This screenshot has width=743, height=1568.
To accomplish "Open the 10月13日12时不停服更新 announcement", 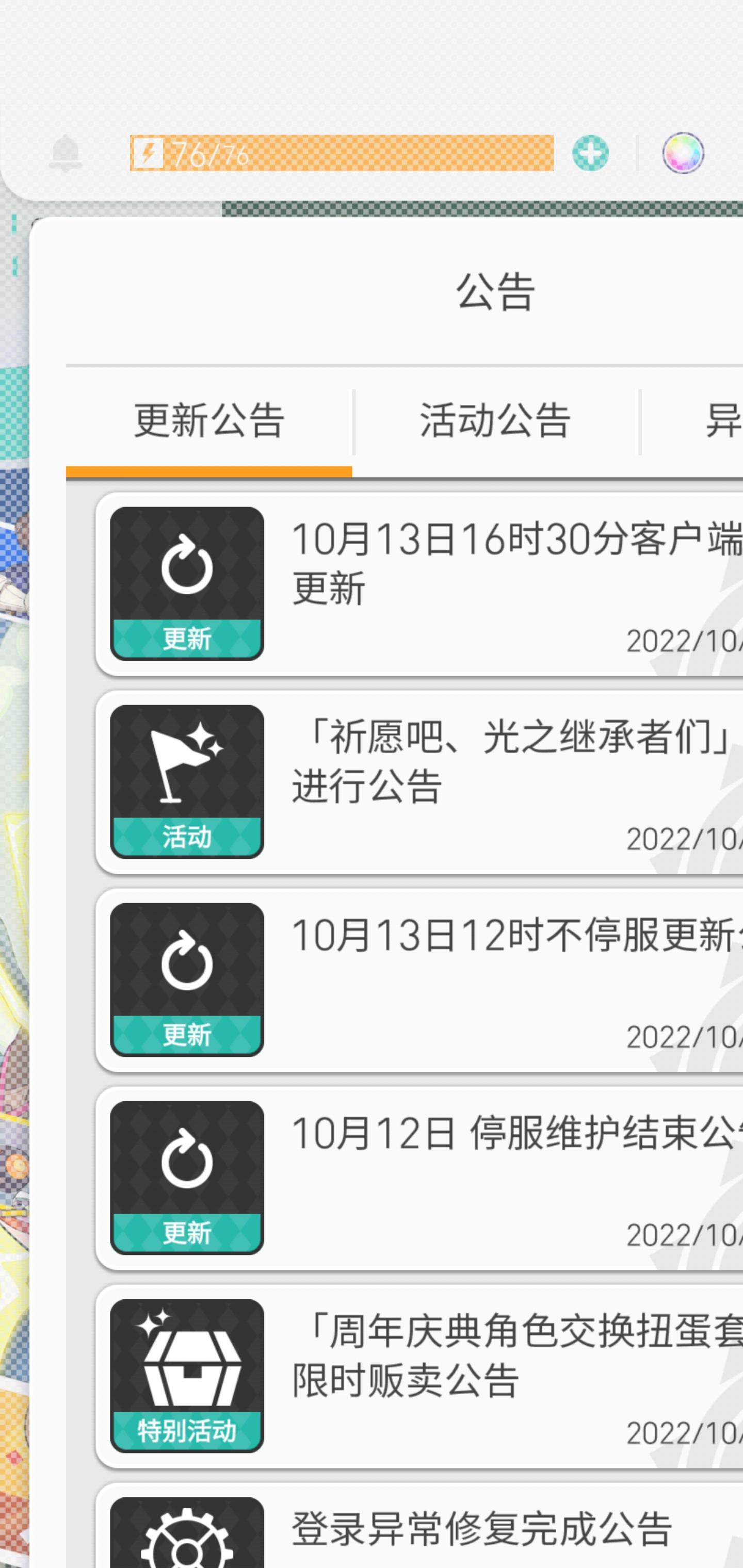I will coord(419,980).
